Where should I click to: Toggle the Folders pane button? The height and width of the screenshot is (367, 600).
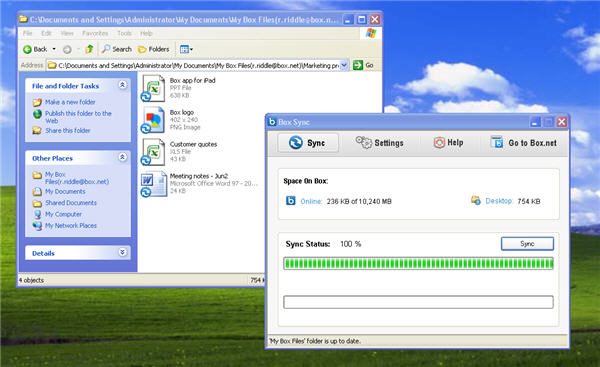click(x=153, y=49)
